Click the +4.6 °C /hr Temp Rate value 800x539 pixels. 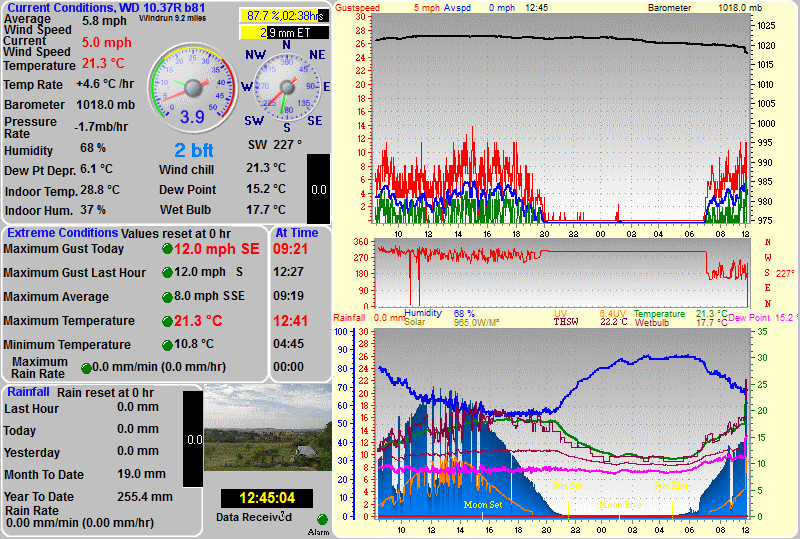tap(105, 84)
